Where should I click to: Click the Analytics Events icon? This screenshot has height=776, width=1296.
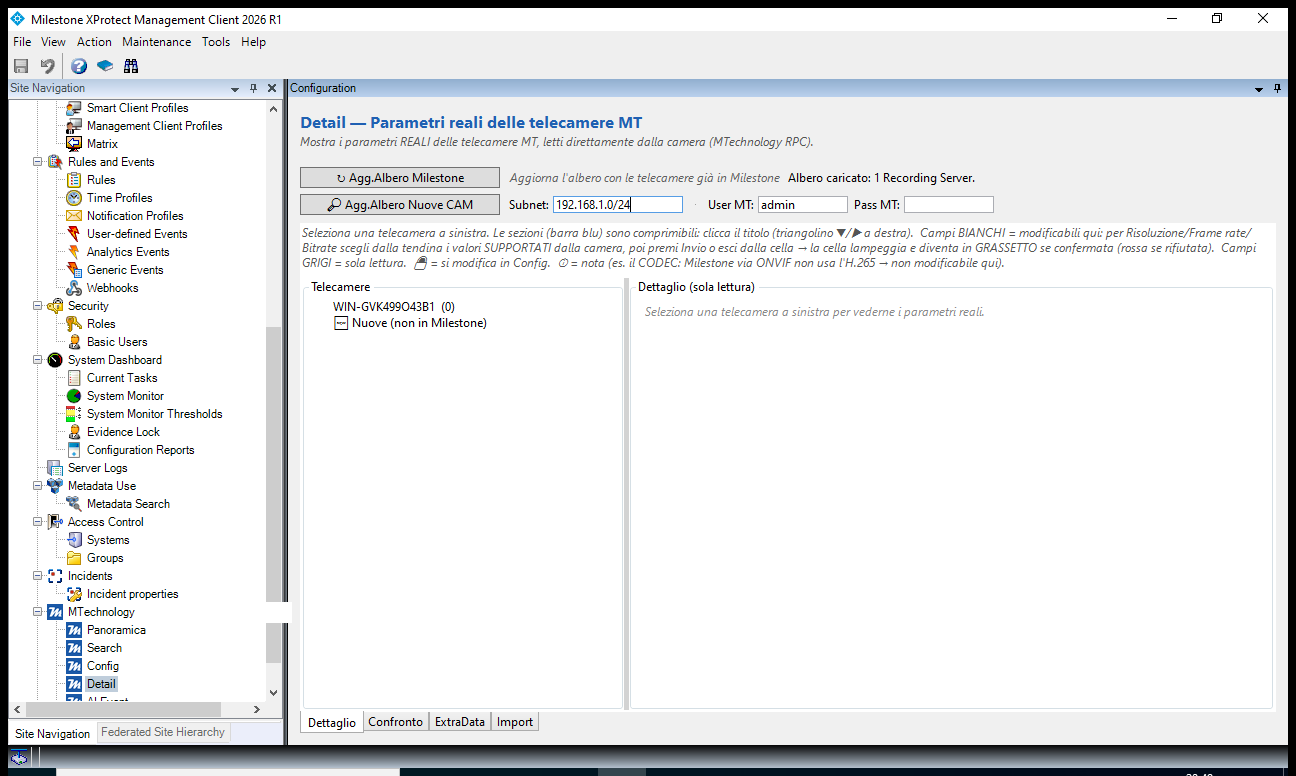(74, 252)
